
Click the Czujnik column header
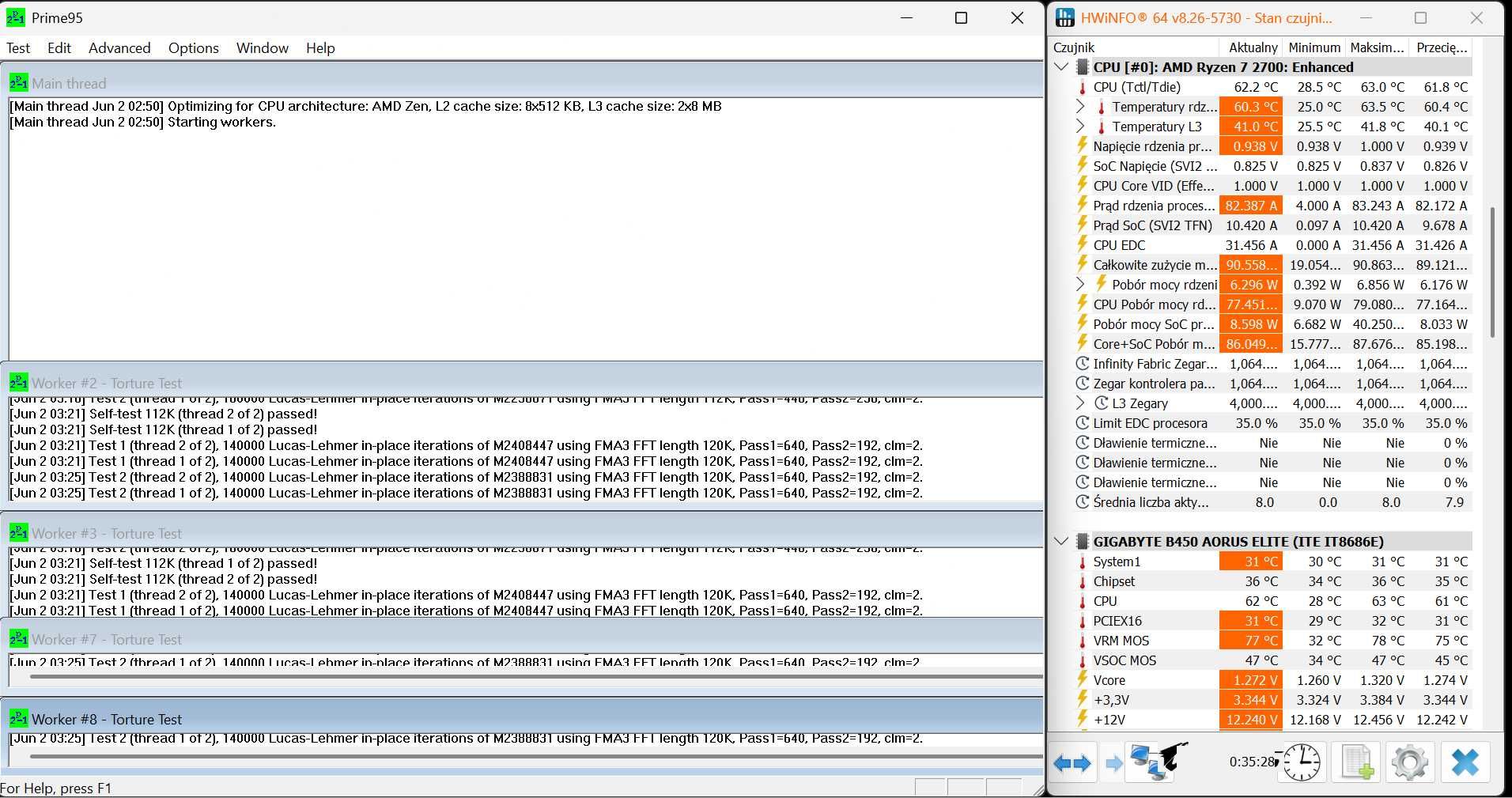[x=1135, y=47]
